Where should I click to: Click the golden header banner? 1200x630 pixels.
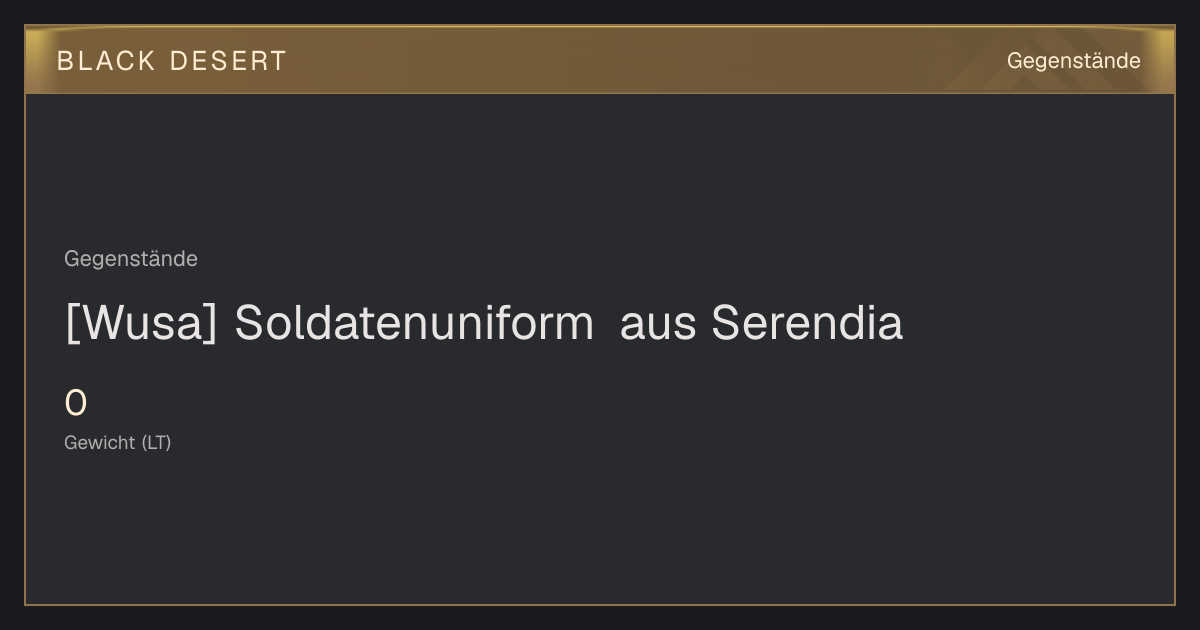point(600,60)
